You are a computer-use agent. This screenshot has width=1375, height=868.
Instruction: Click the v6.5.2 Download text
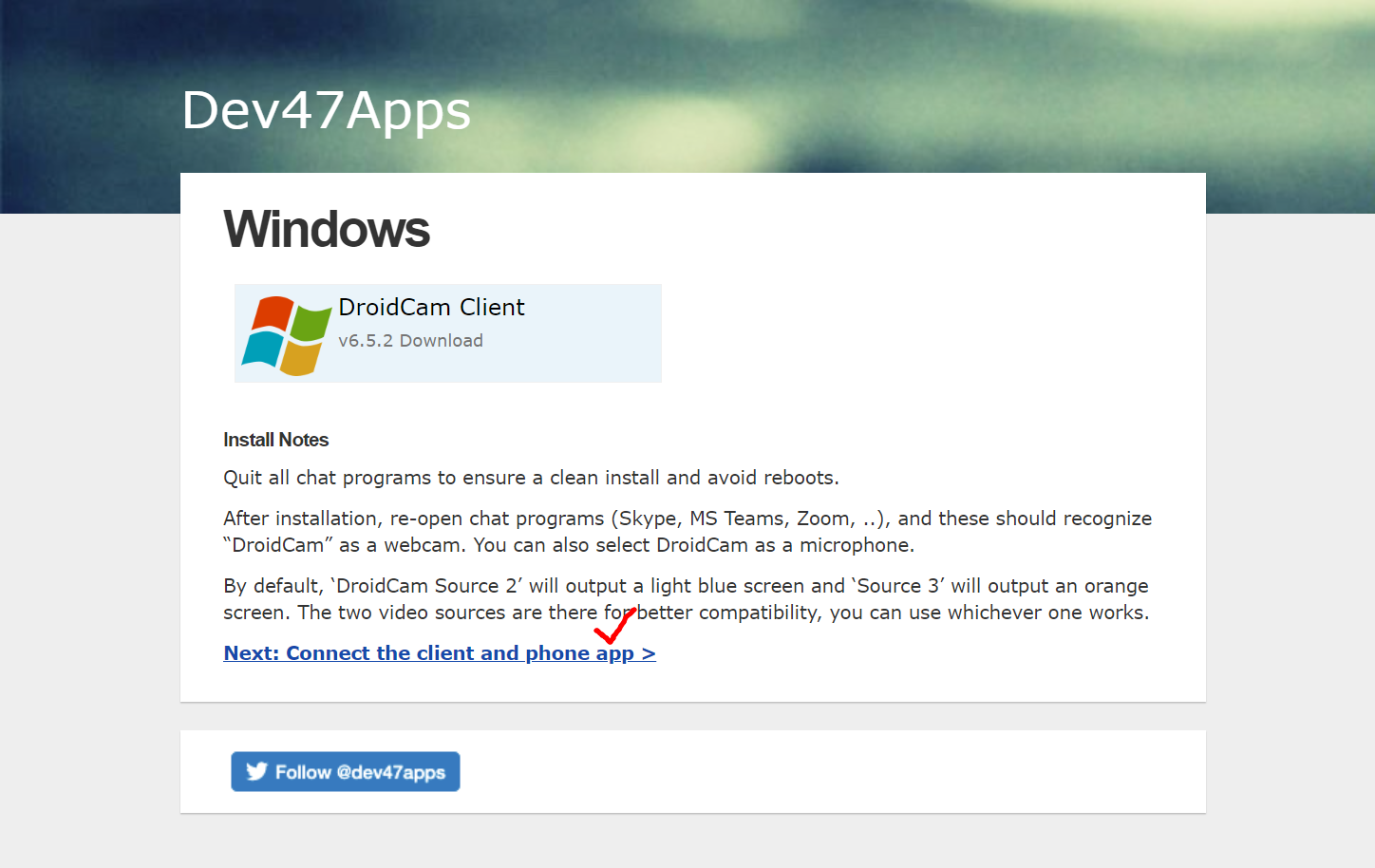tap(410, 341)
